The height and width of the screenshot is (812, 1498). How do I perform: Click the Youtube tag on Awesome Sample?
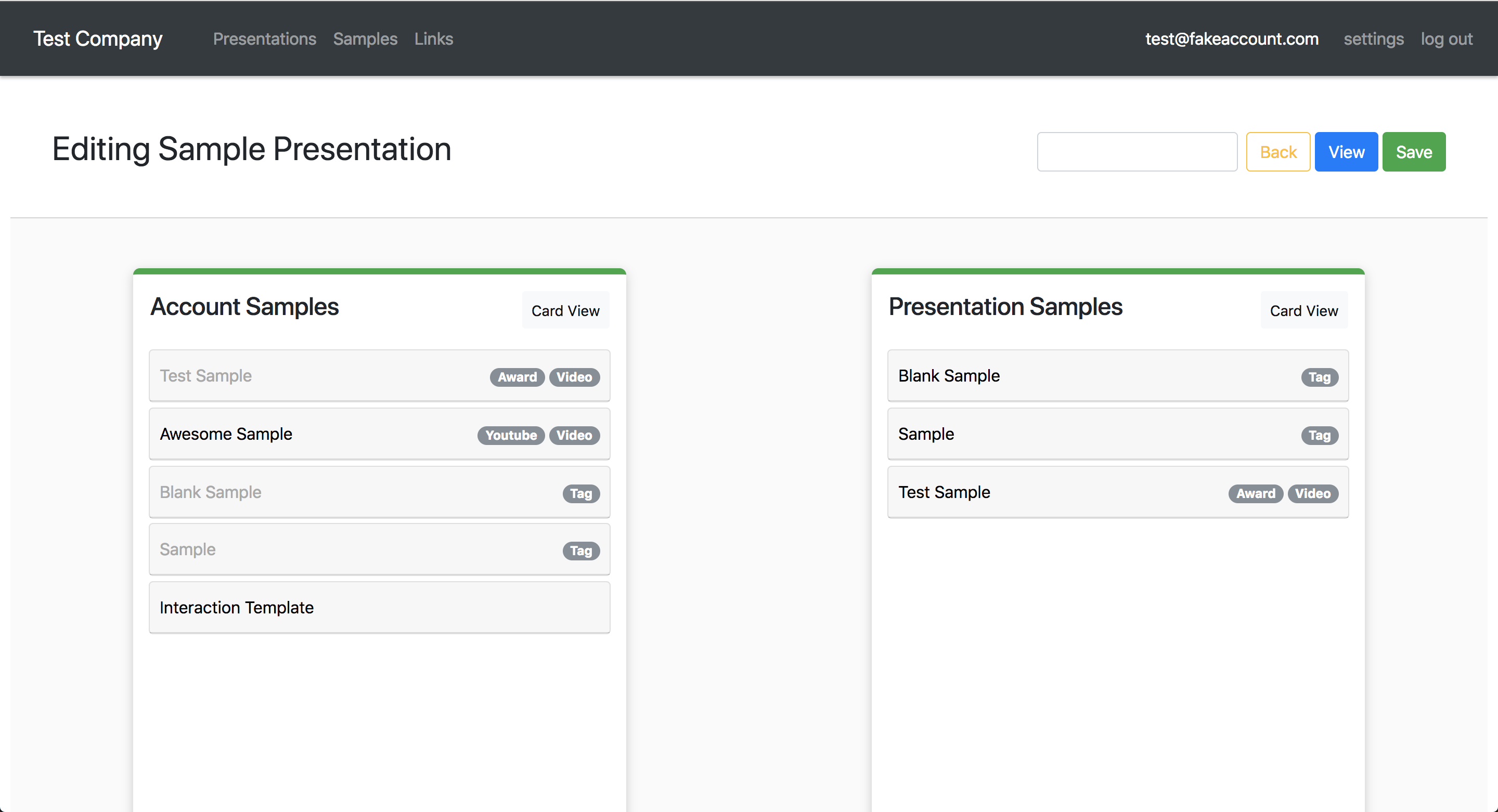[x=511, y=435]
